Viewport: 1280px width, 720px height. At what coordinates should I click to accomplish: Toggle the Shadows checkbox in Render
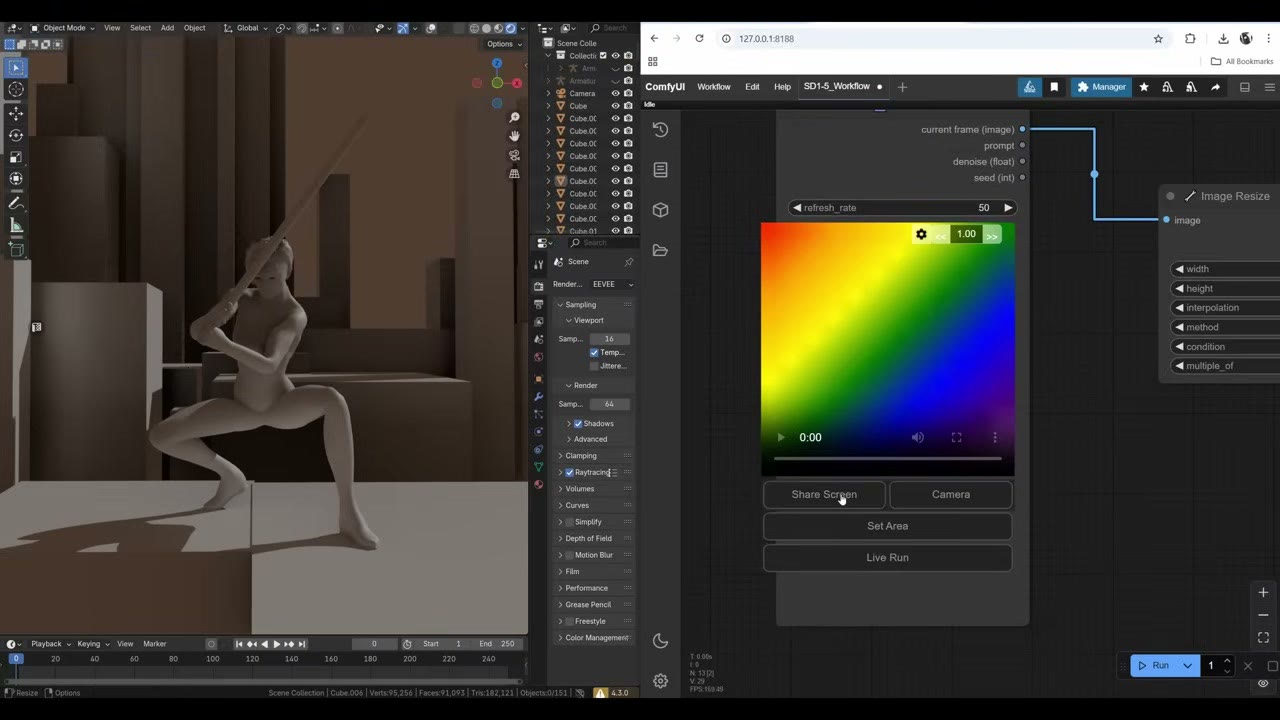click(x=578, y=424)
